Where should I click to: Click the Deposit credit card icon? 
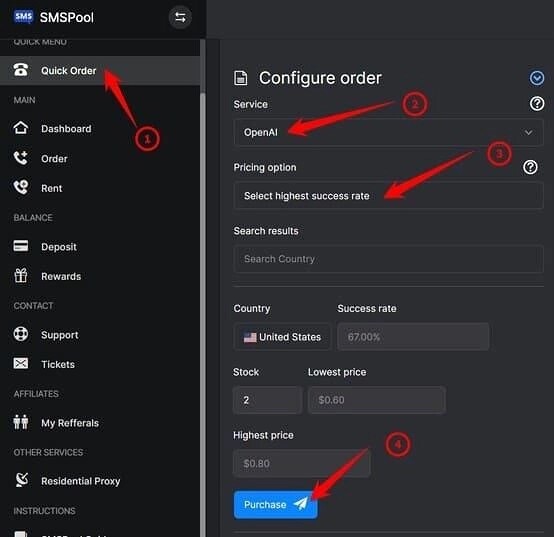click(x=20, y=246)
